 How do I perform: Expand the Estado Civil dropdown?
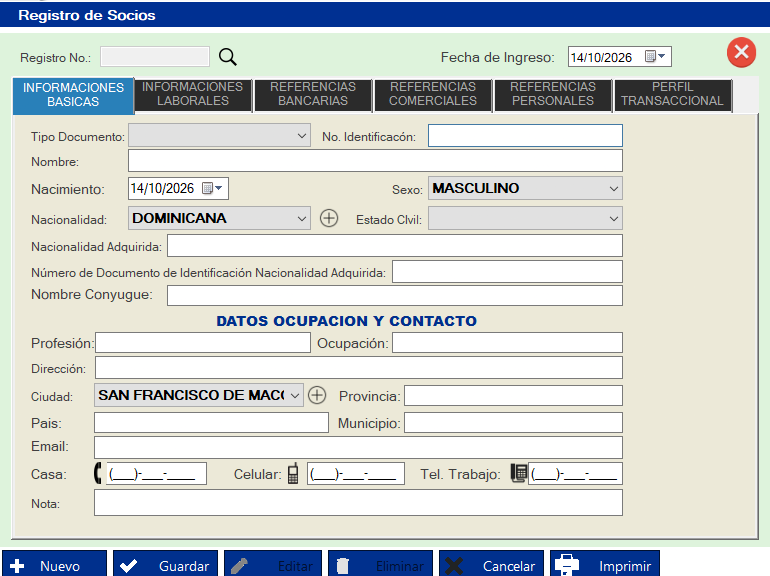point(613,219)
